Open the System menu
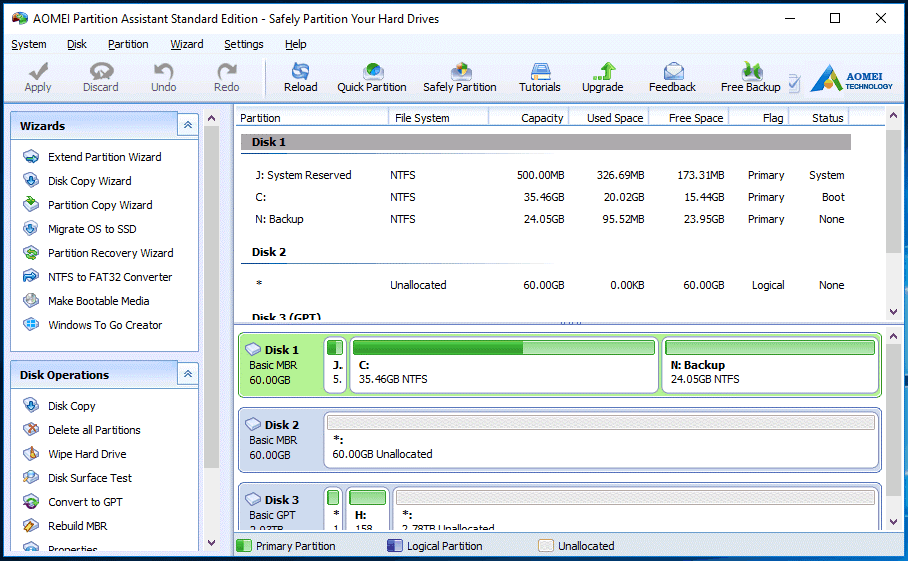This screenshot has width=908, height=561. click(29, 44)
